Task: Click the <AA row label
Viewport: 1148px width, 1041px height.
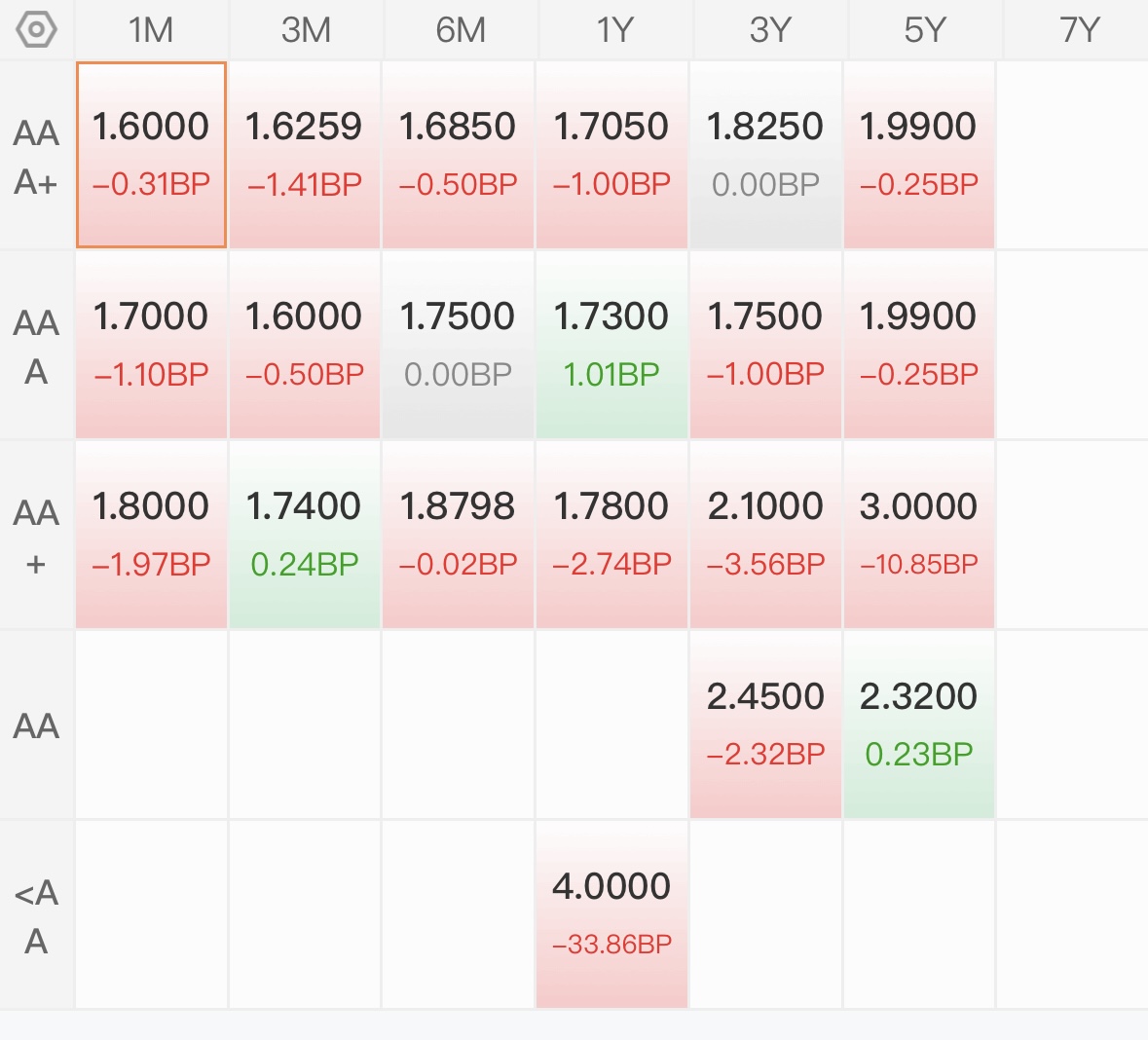Action: click(36, 915)
